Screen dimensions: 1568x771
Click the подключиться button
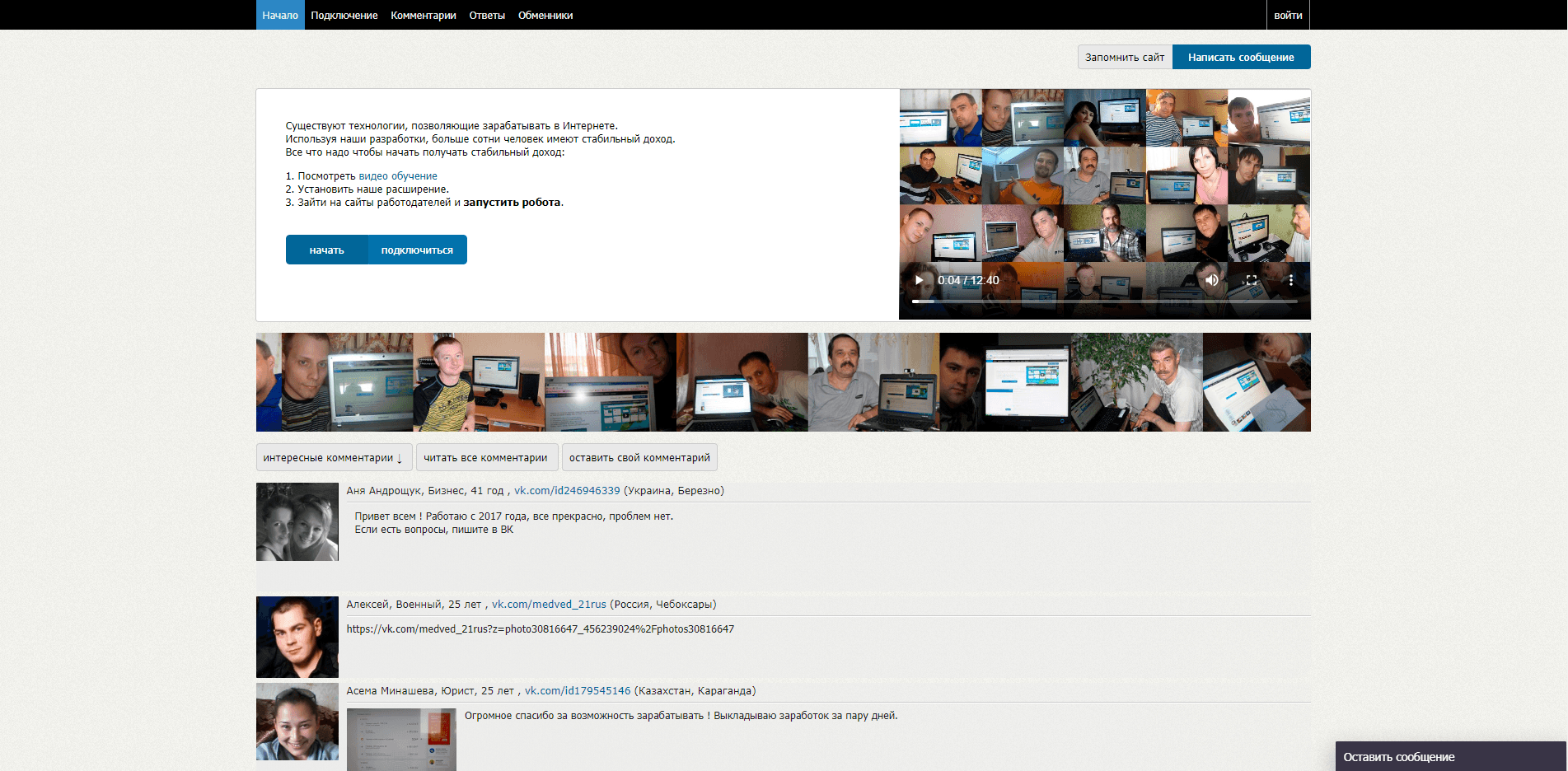(x=417, y=249)
